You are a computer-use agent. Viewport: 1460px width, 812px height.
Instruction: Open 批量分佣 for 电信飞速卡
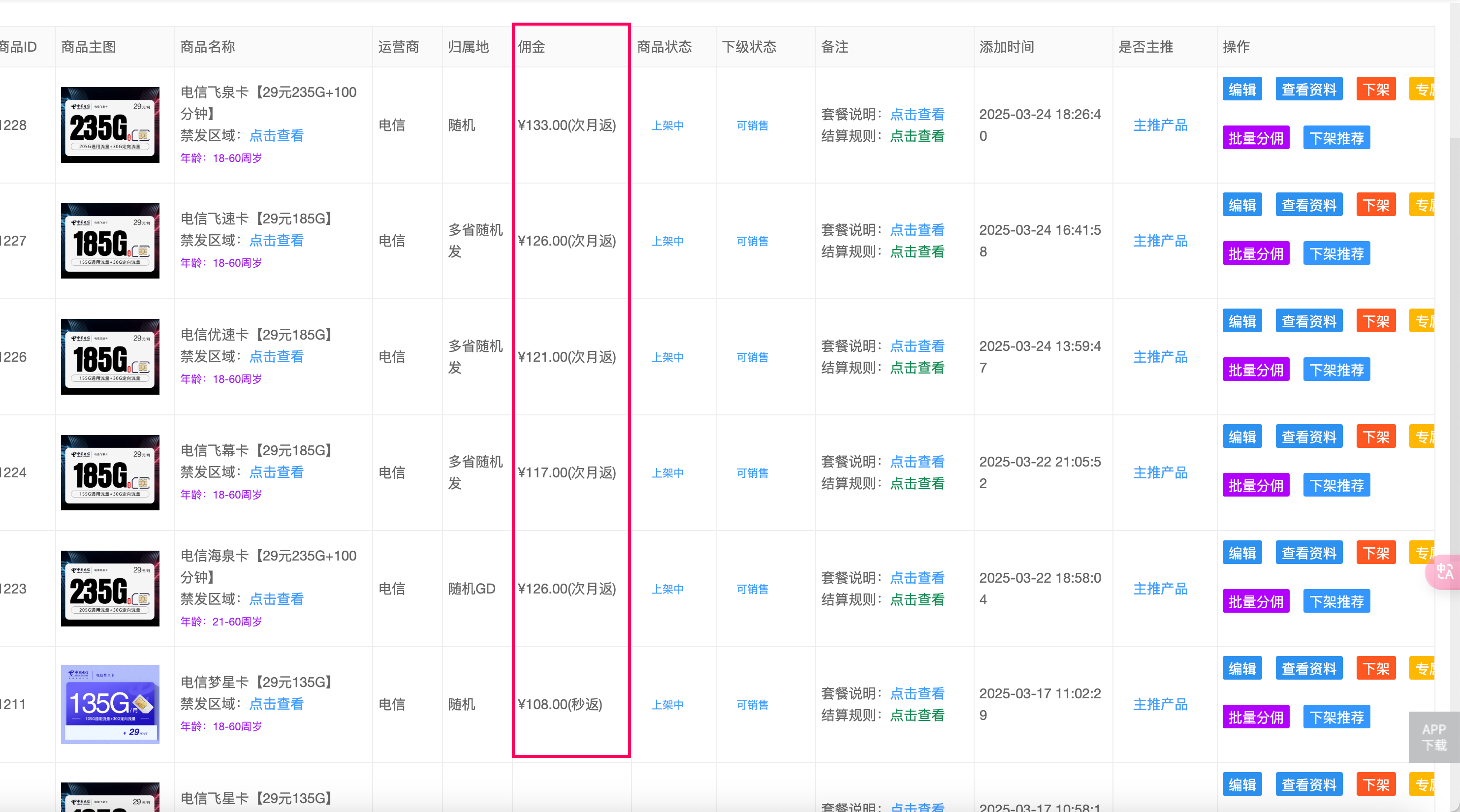1255,253
